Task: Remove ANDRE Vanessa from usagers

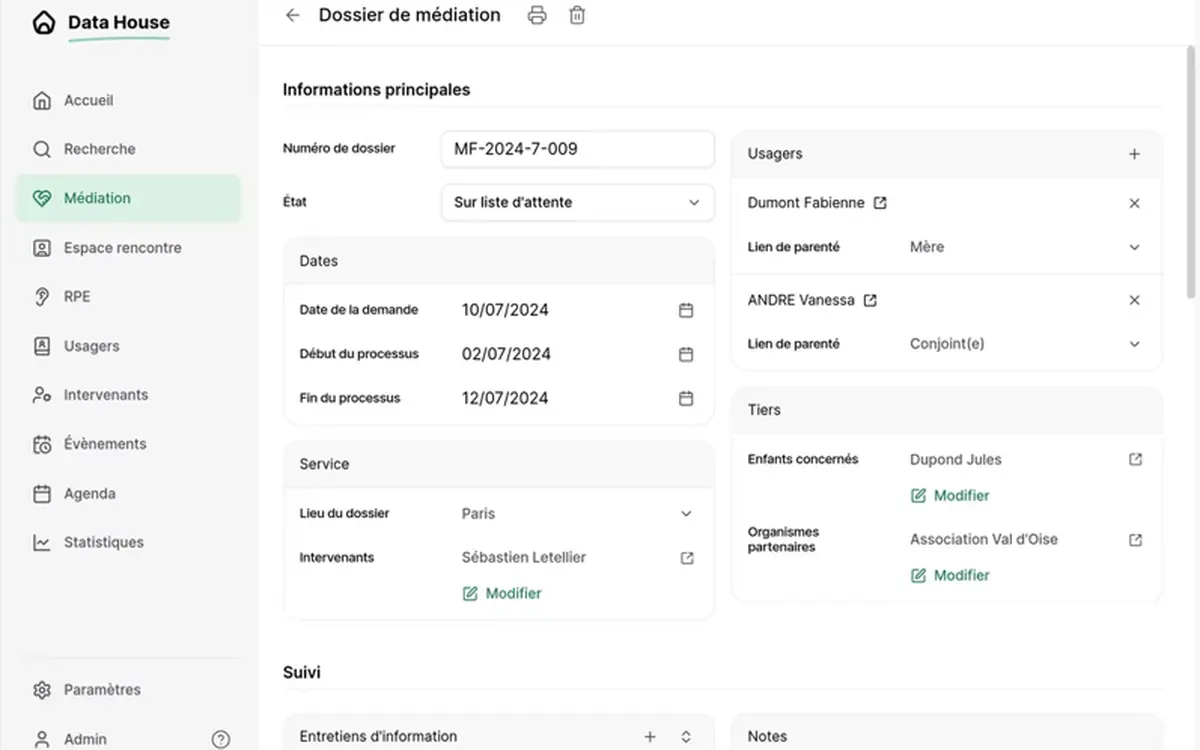Action: click(x=1134, y=300)
